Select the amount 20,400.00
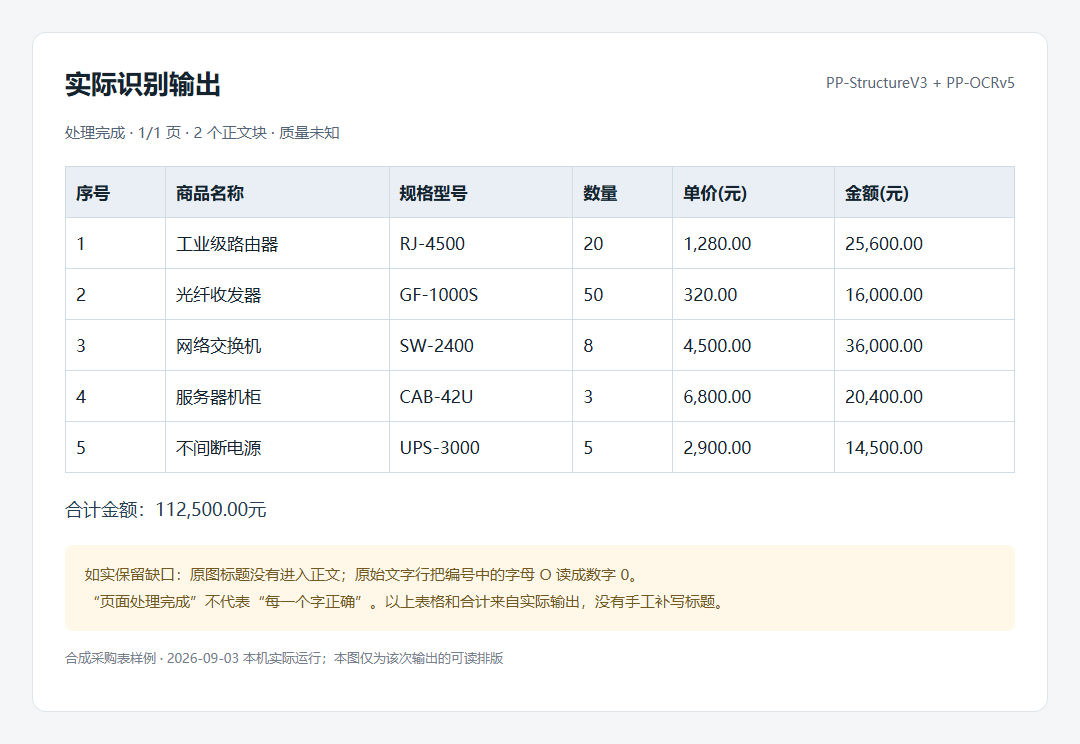The width and height of the screenshot is (1080, 744). (924, 396)
